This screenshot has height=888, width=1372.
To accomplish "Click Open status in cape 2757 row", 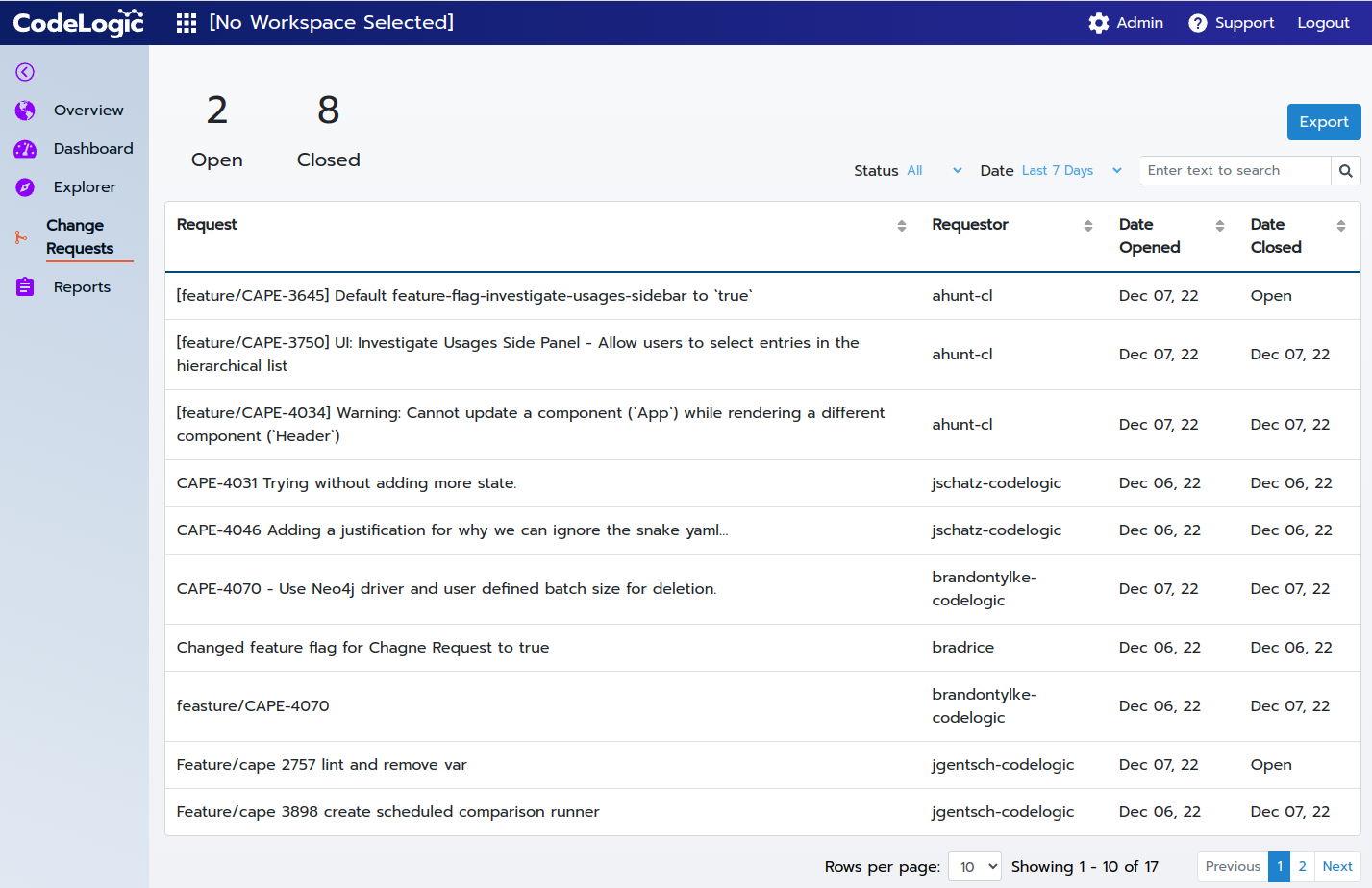I will pyautogui.click(x=1271, y=765).
